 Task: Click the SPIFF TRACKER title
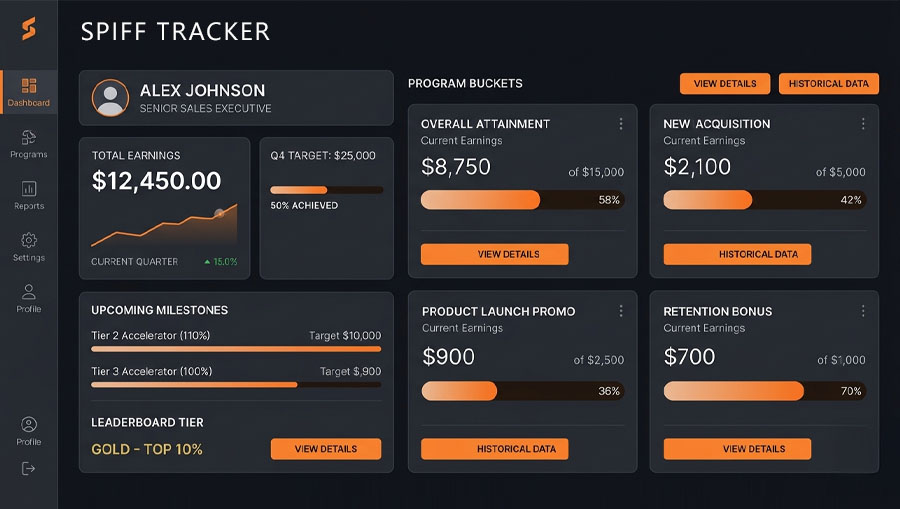click(175, 32)
